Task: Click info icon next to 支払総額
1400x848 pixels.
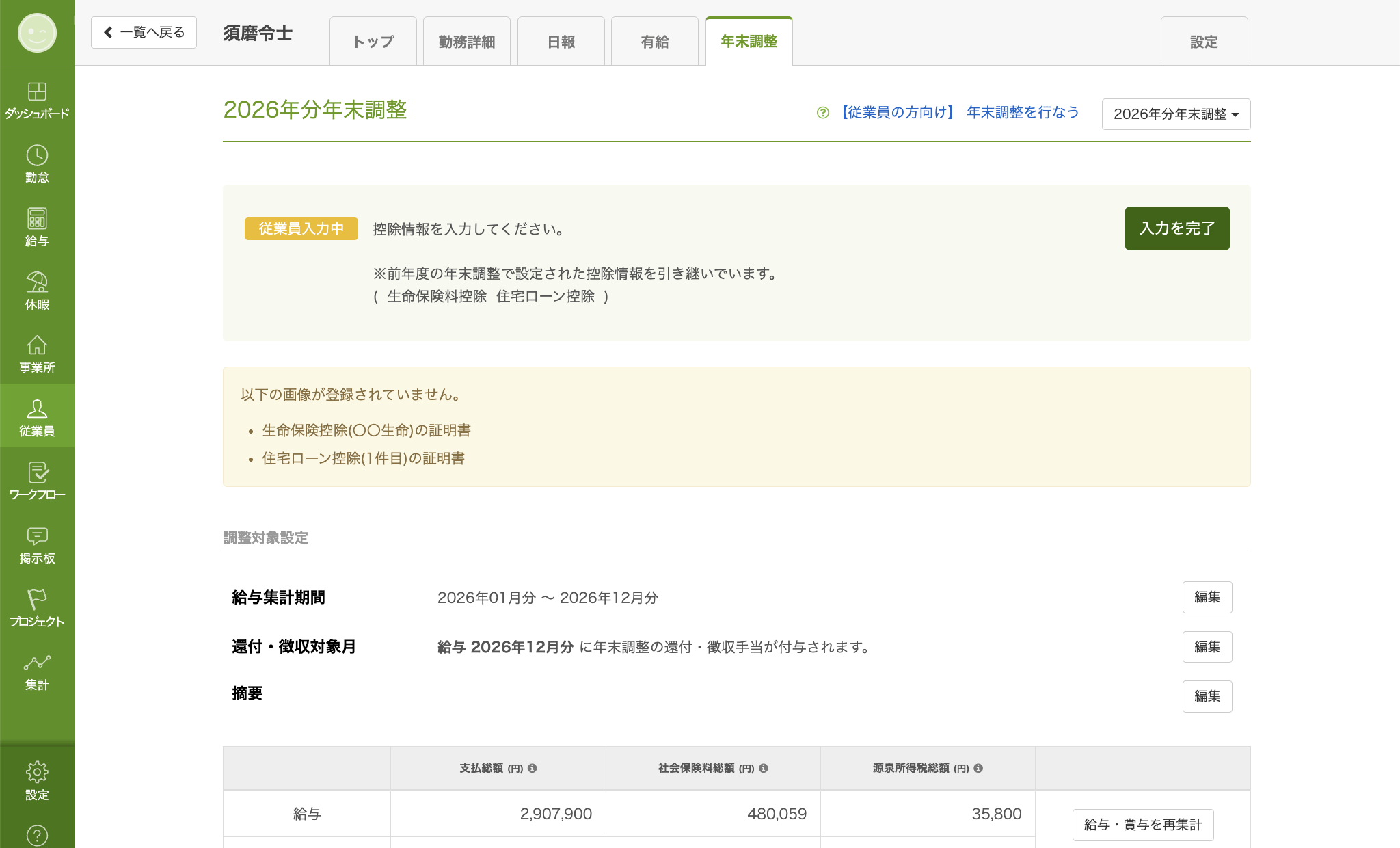Action: (x=533, y=768)
